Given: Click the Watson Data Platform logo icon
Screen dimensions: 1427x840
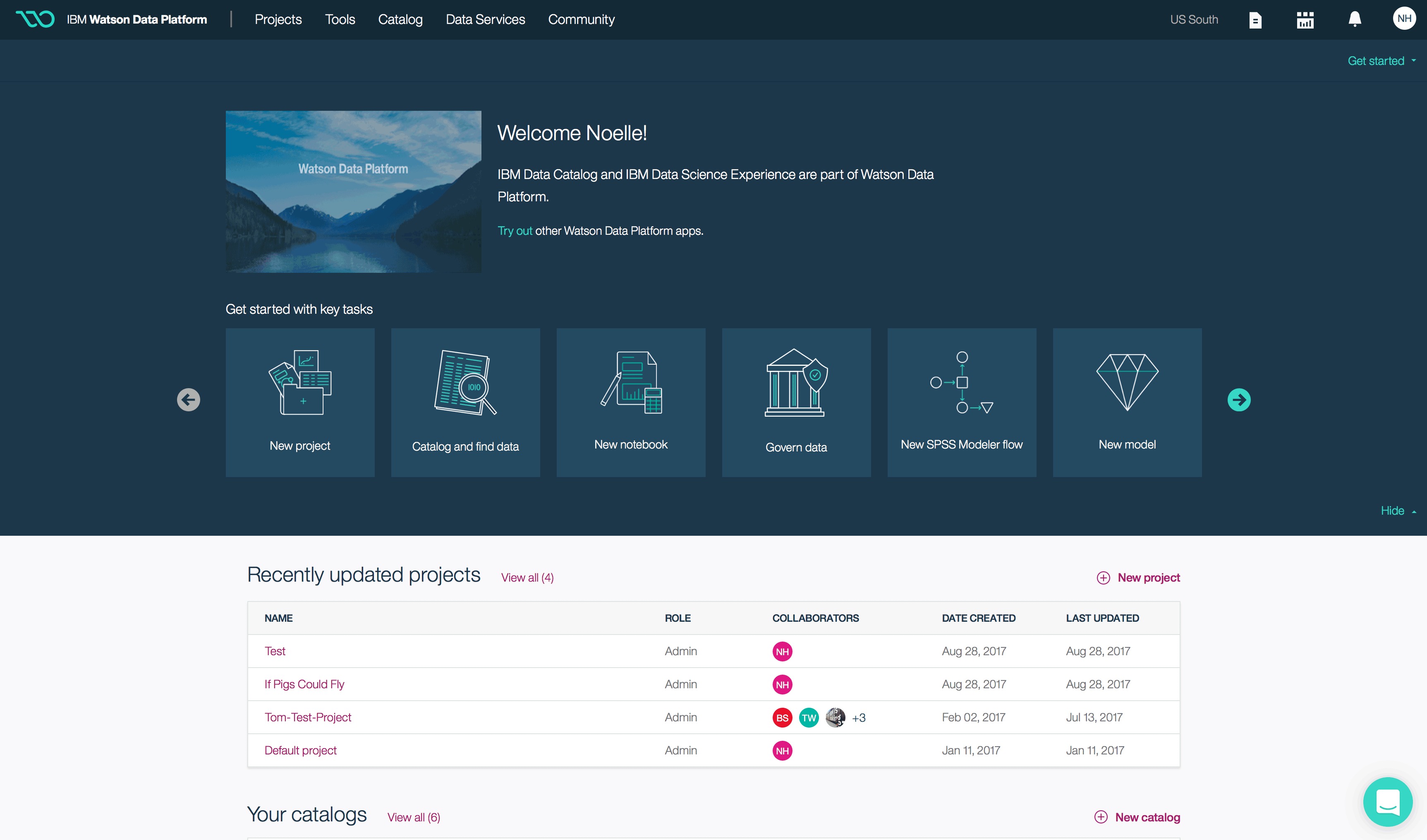Looking at the screenshot, I should [x=35, y=19].
